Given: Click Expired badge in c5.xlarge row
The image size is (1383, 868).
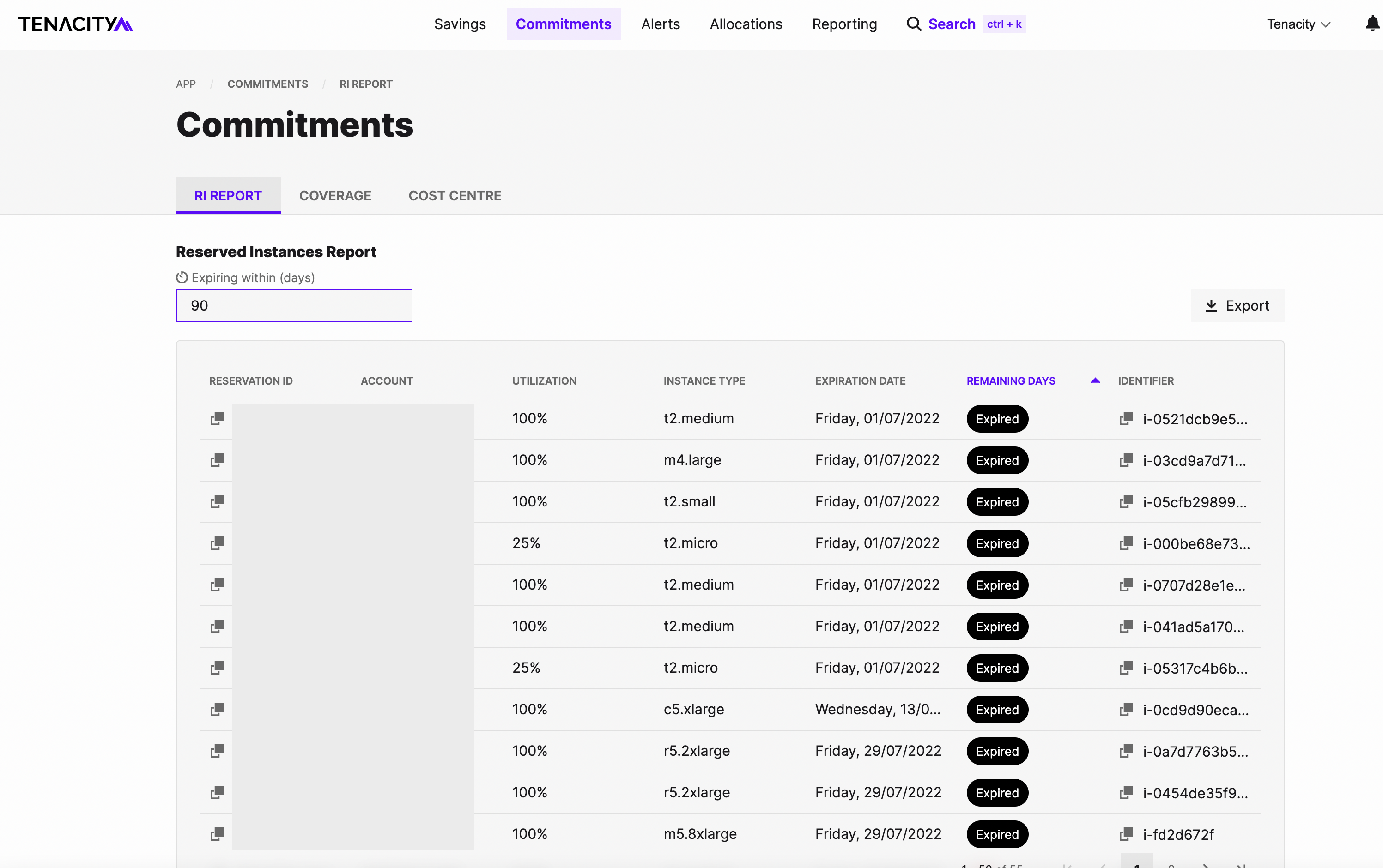Looking at the screenshot, I should click(x=997, y=710).
